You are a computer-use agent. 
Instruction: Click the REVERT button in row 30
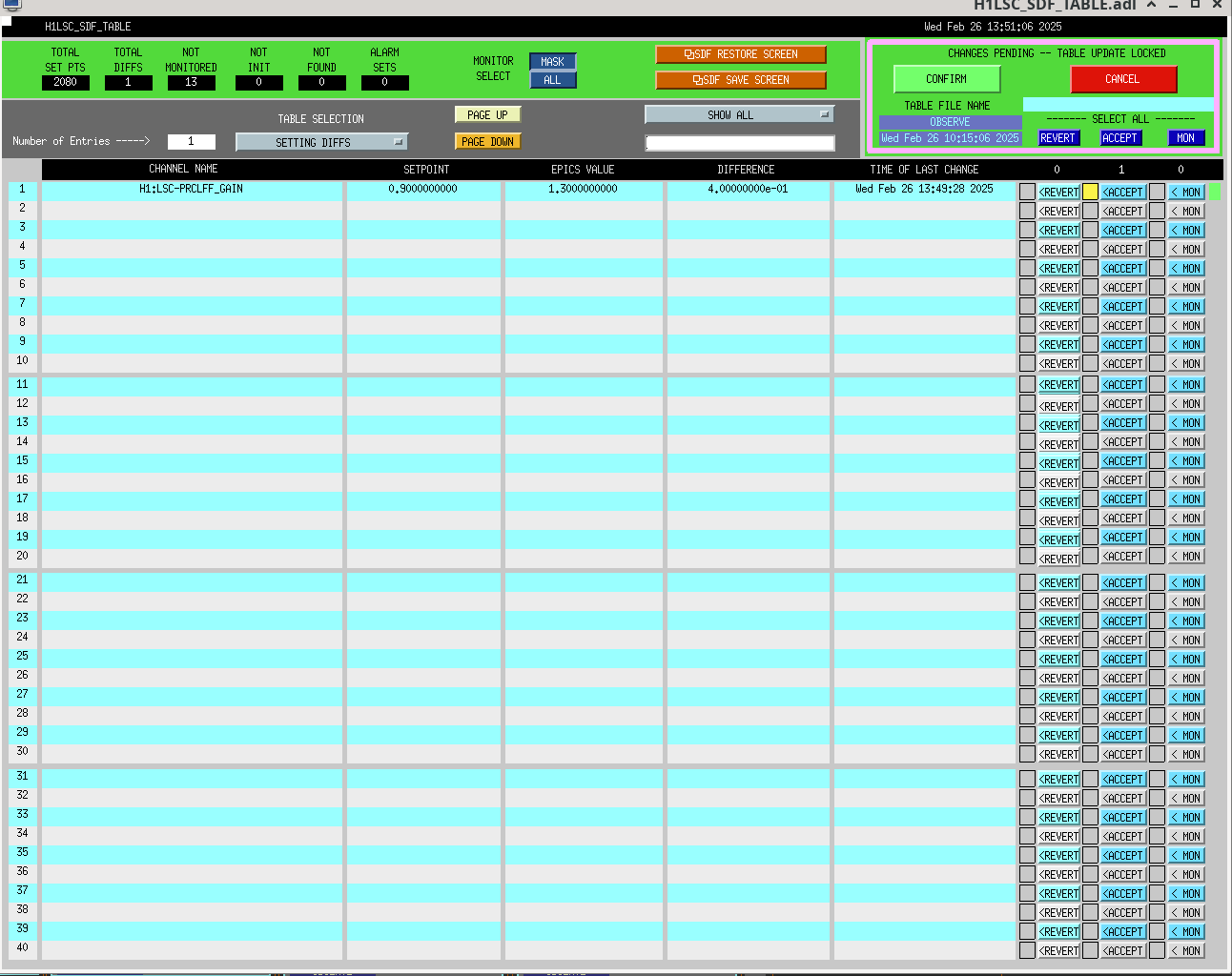click(1059, 754)
